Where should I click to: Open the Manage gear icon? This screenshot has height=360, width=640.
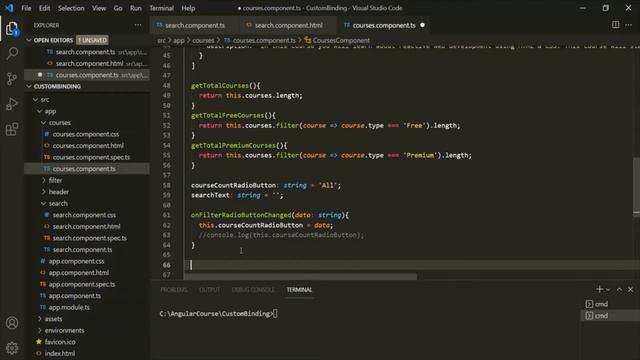(12, 348)
